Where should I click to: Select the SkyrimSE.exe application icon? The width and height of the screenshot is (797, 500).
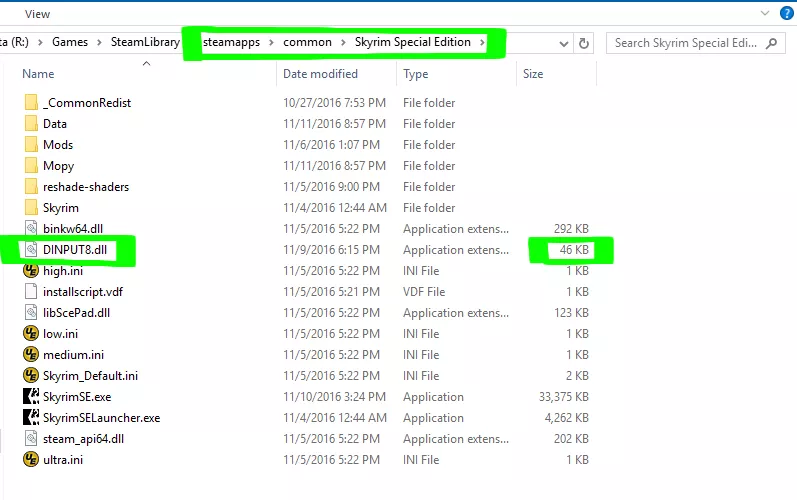[x=31, y=396]
